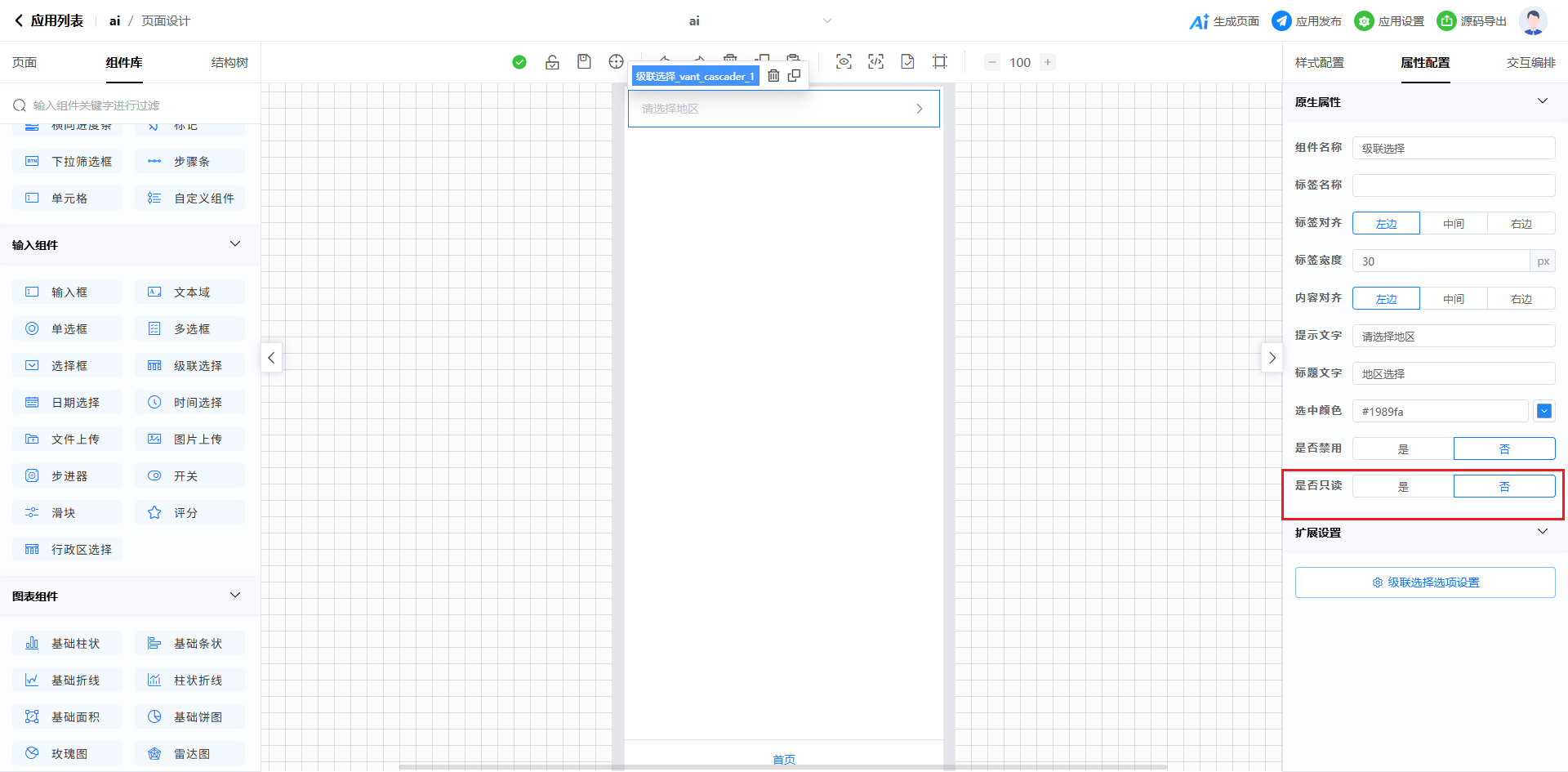Click the 级联选择选项设置 button
Screen dimensions: 1568x772
click(x=1425, y=582)
